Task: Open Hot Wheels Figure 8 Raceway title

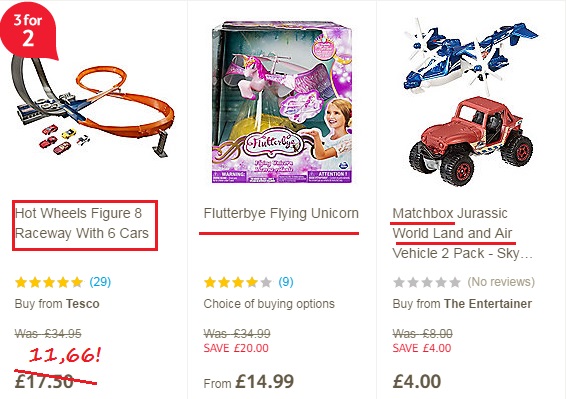Action: pyautogui.click(x=82, y=224)
